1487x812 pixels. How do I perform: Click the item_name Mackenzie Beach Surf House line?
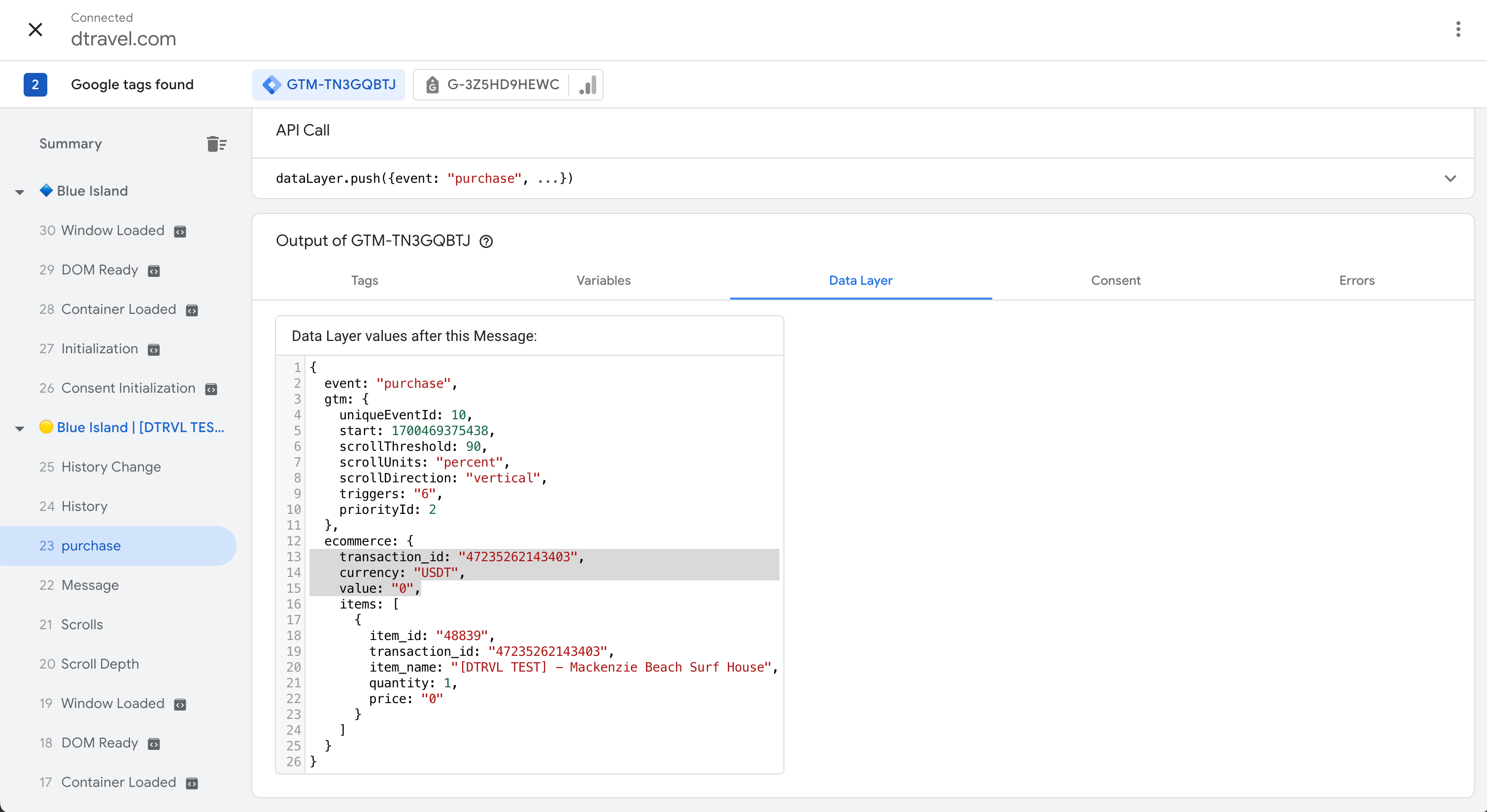tap(574, 667)
